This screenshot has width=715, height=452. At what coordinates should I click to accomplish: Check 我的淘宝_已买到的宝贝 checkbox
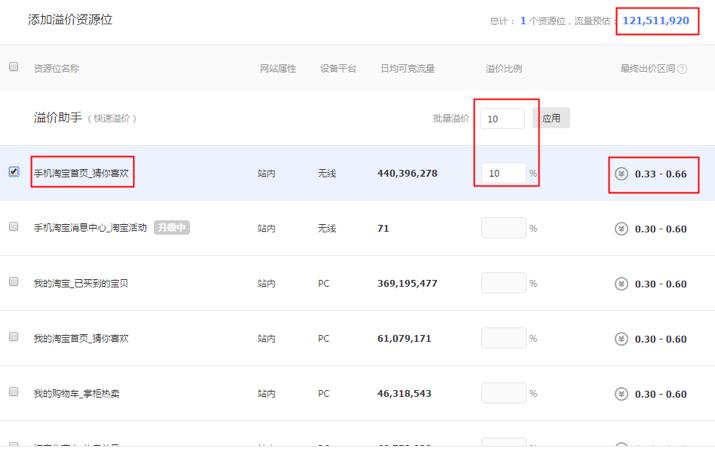pyautogui.click(x=14, y=282)
